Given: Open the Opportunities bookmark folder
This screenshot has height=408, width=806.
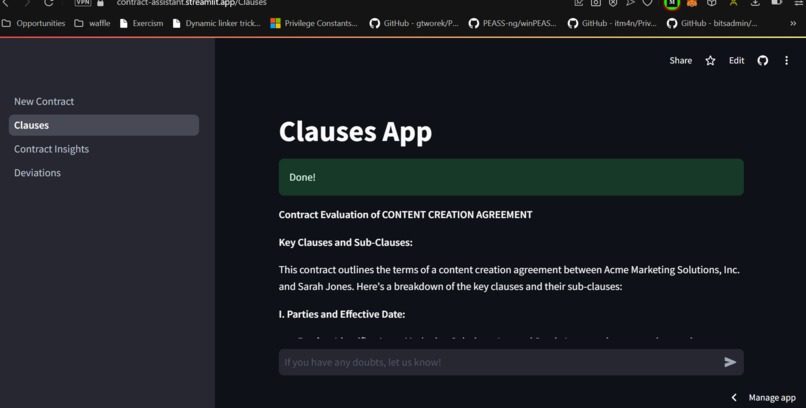Looking at the screenshot, I should pos(34,23).
